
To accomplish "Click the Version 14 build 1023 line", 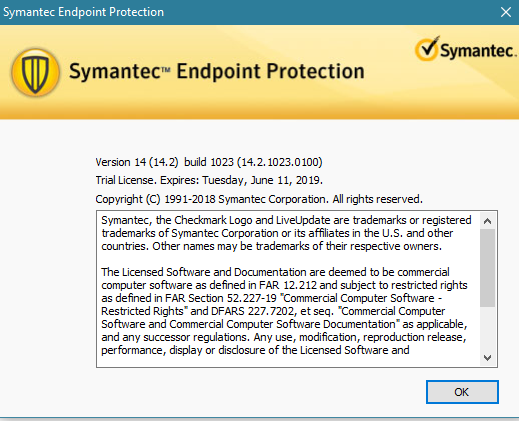I will pos(209,162).
